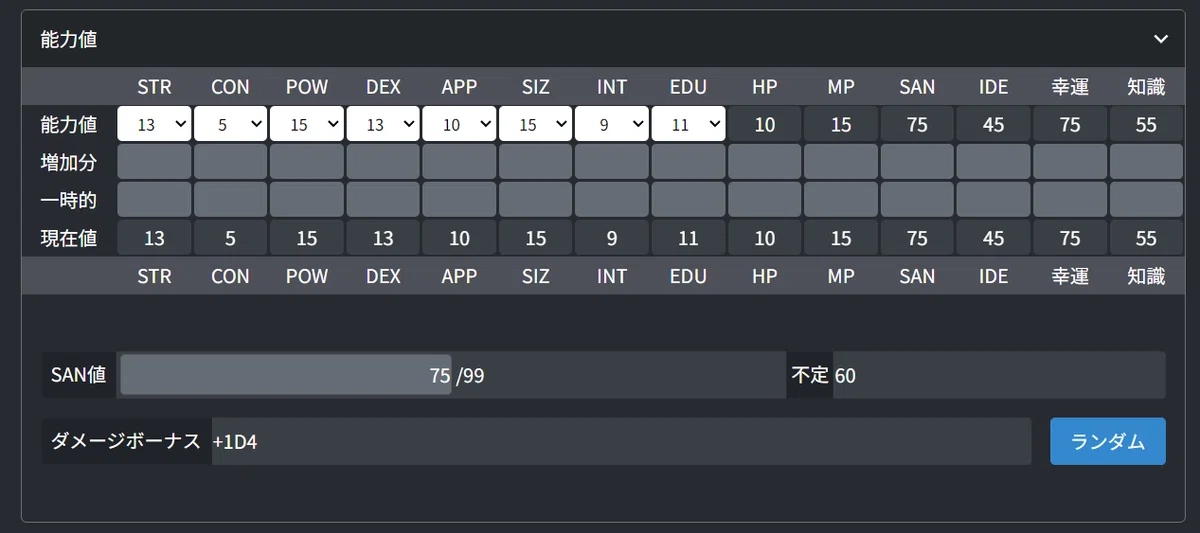Screen dimensions: 1200x533
Task: Click the ダメージボーナス +1D4 field
Action: click(x=620, y=441)
